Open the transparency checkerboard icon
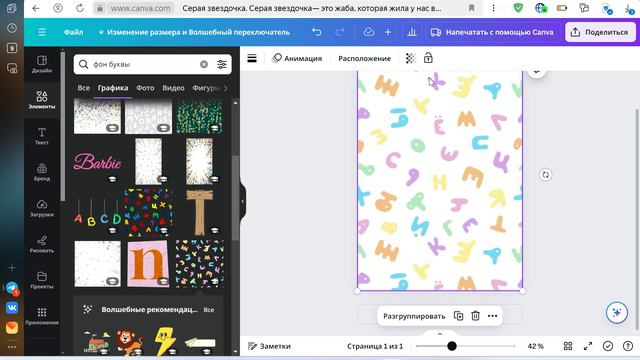The height and width of the screenshot is (360, 640). pos(410,58)
